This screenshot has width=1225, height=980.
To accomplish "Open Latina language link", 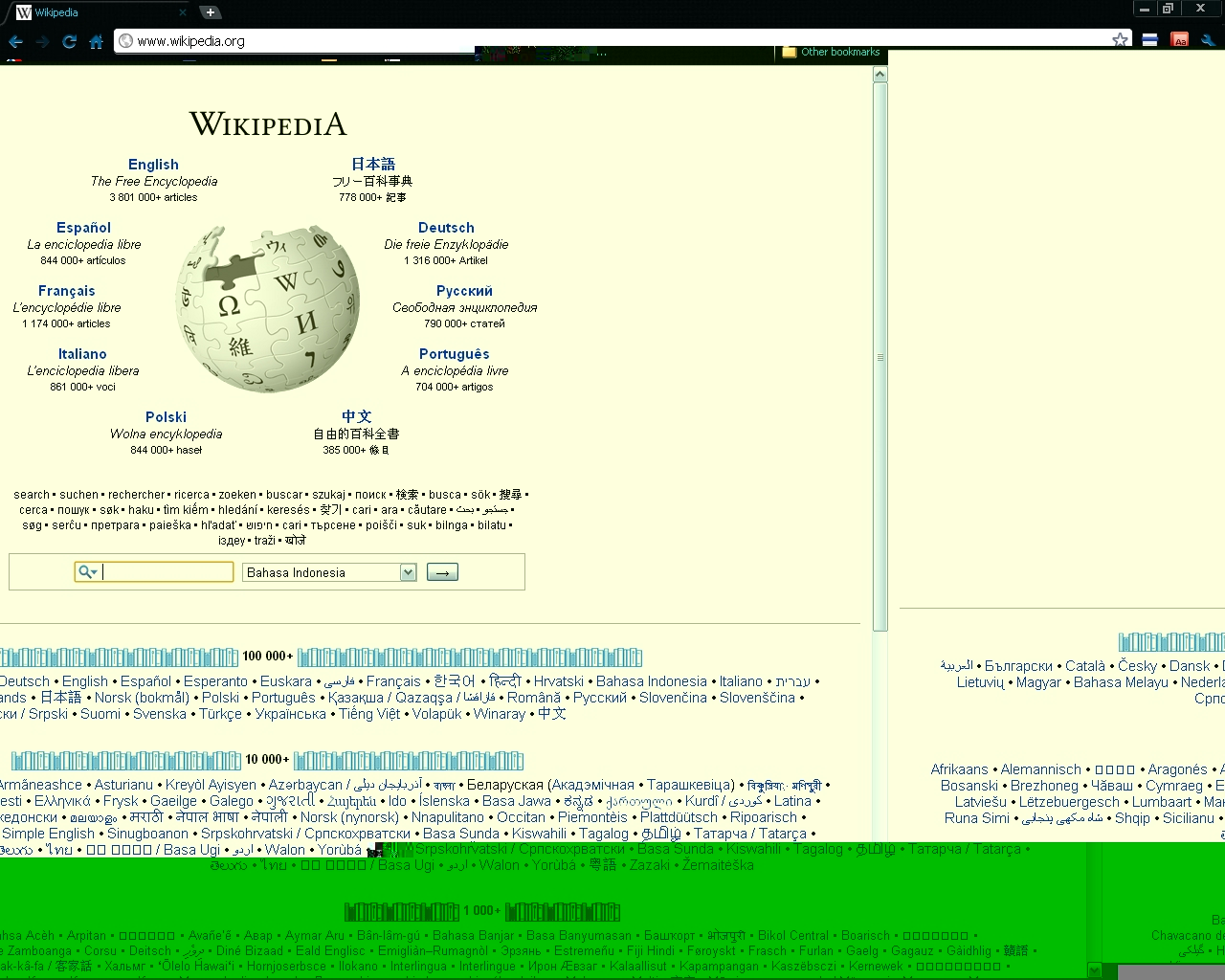I will point(792,801).
